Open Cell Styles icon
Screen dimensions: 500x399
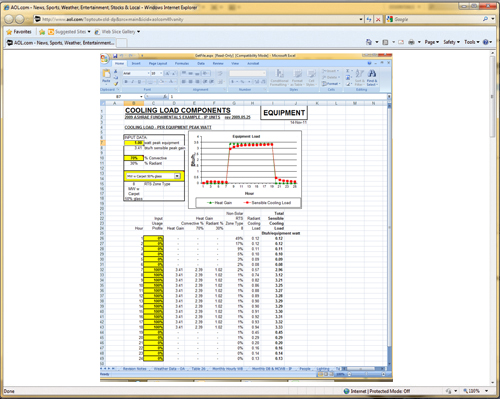click(x=311, y=78)
